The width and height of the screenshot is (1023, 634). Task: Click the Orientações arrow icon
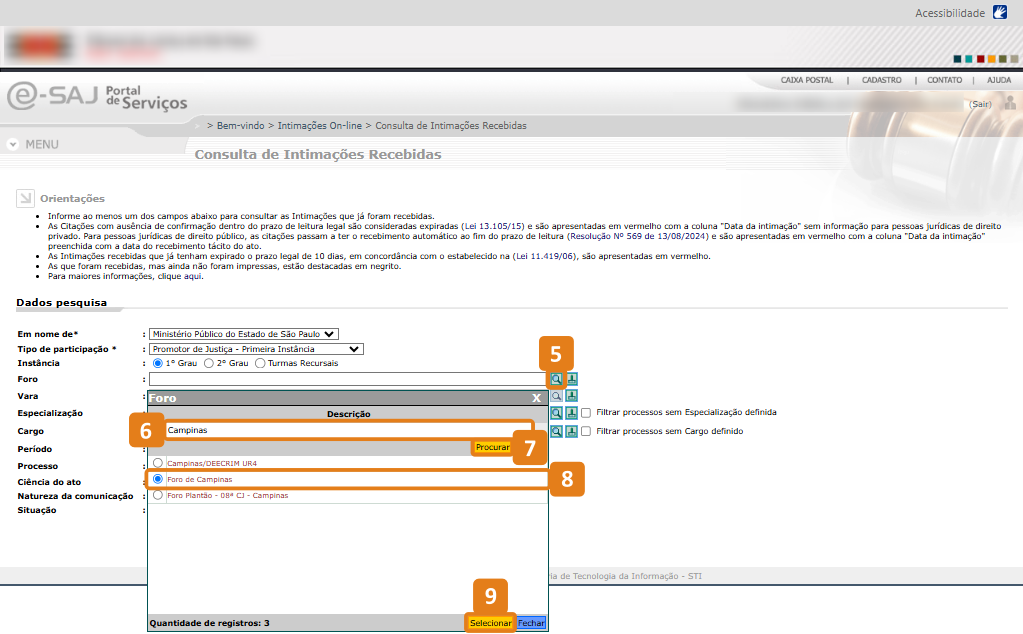[25, 198]
